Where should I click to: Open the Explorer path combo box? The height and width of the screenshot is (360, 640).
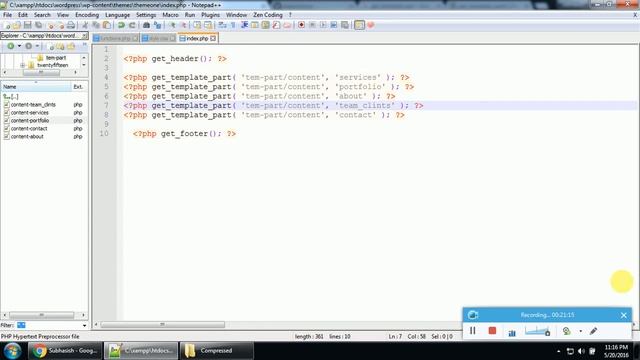point(44,36)
